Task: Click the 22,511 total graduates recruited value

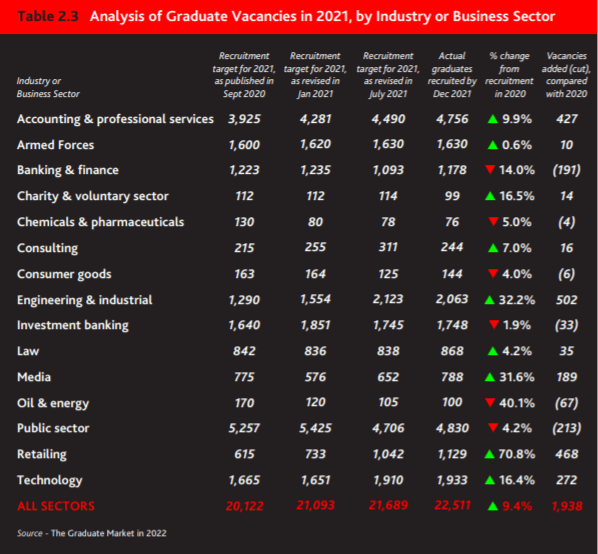Action: click(452, 506)
